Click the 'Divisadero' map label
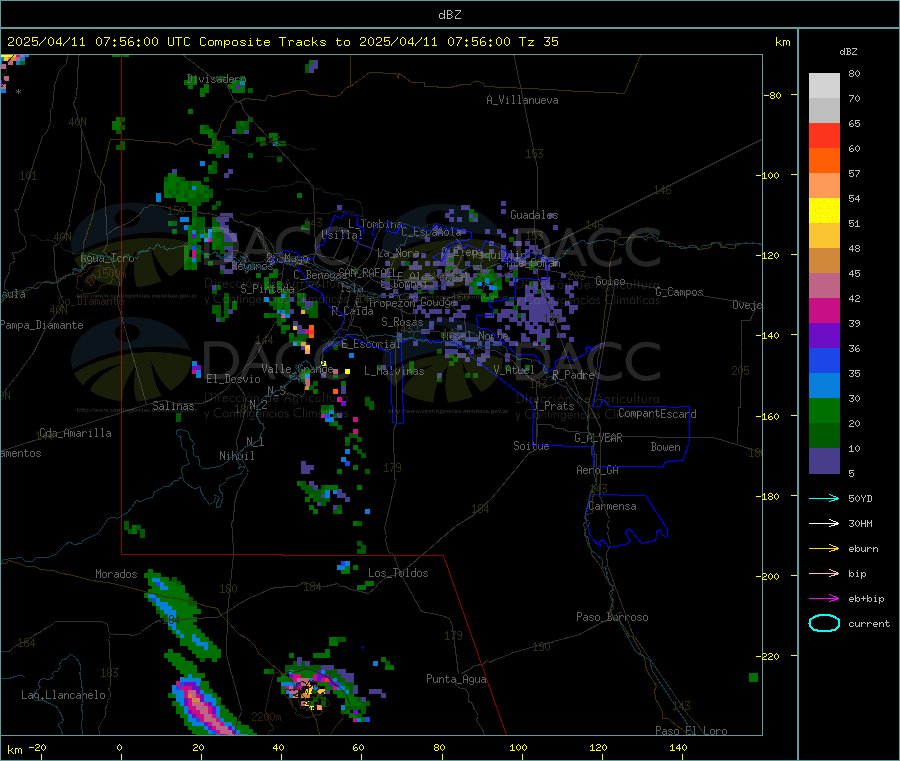Viewport: 900px width, 761px height. [x=216, y=79]
